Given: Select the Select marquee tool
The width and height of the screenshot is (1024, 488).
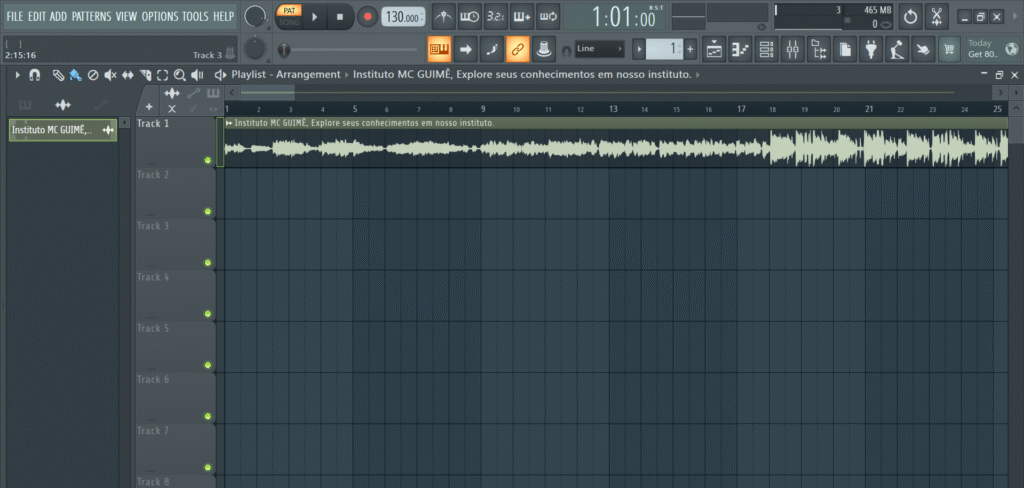Looking at the screenshot, I should (162, 75).
